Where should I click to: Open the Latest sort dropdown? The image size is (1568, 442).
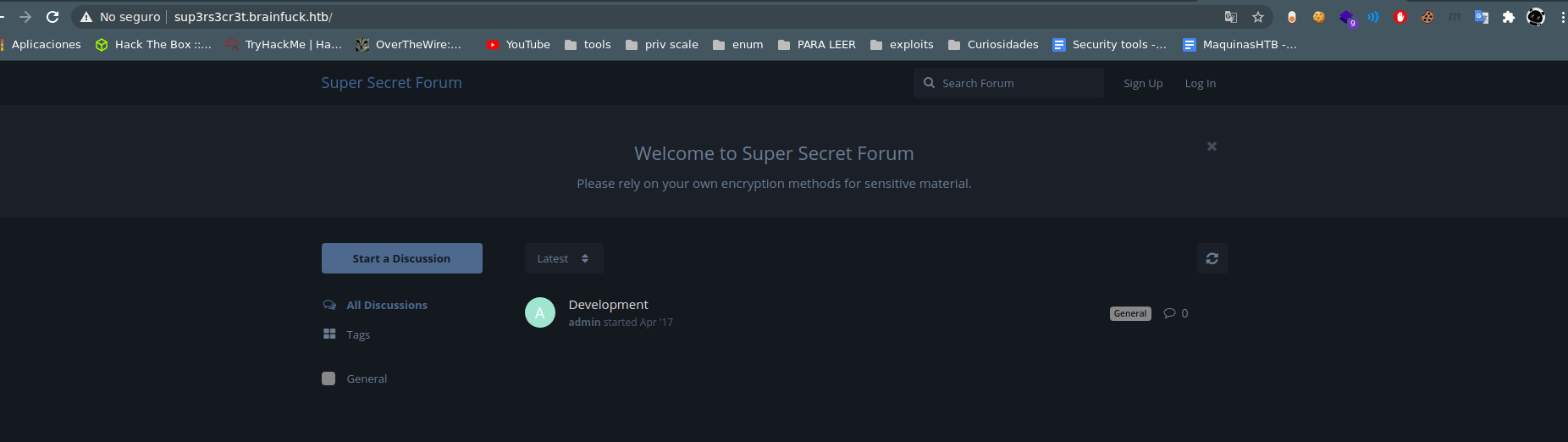(564, 258)
